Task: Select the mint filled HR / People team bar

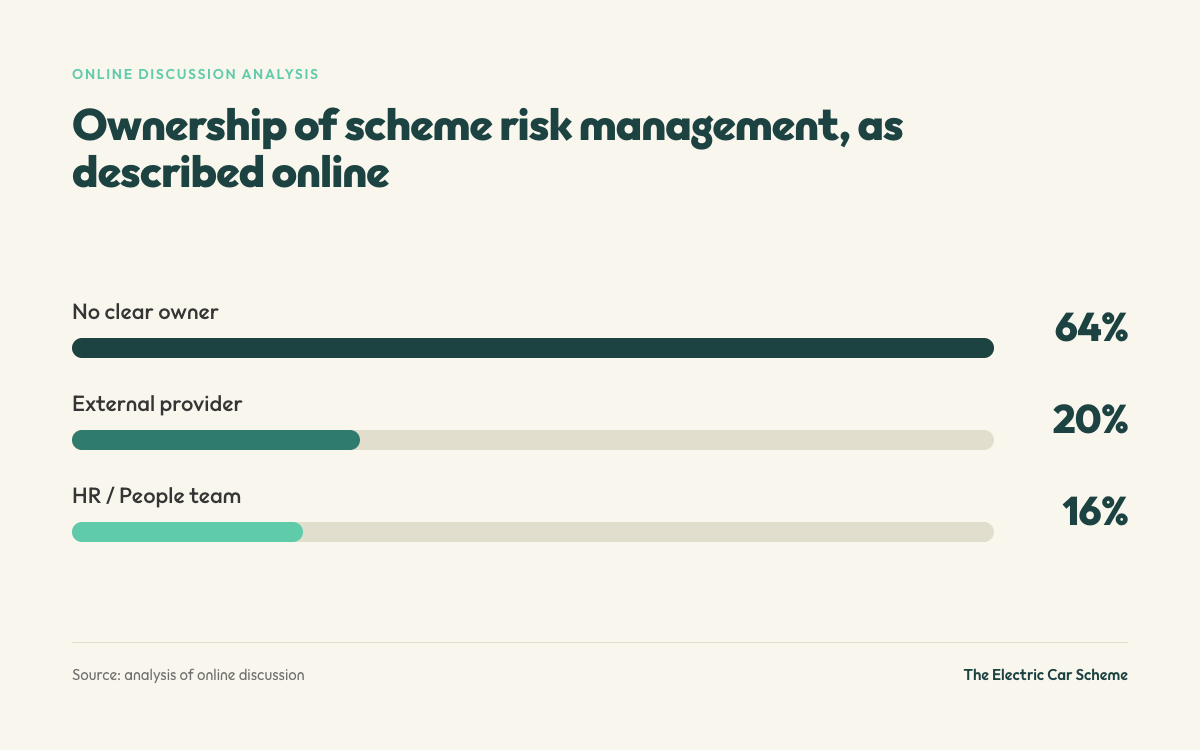Action: [x=187, y=532]
